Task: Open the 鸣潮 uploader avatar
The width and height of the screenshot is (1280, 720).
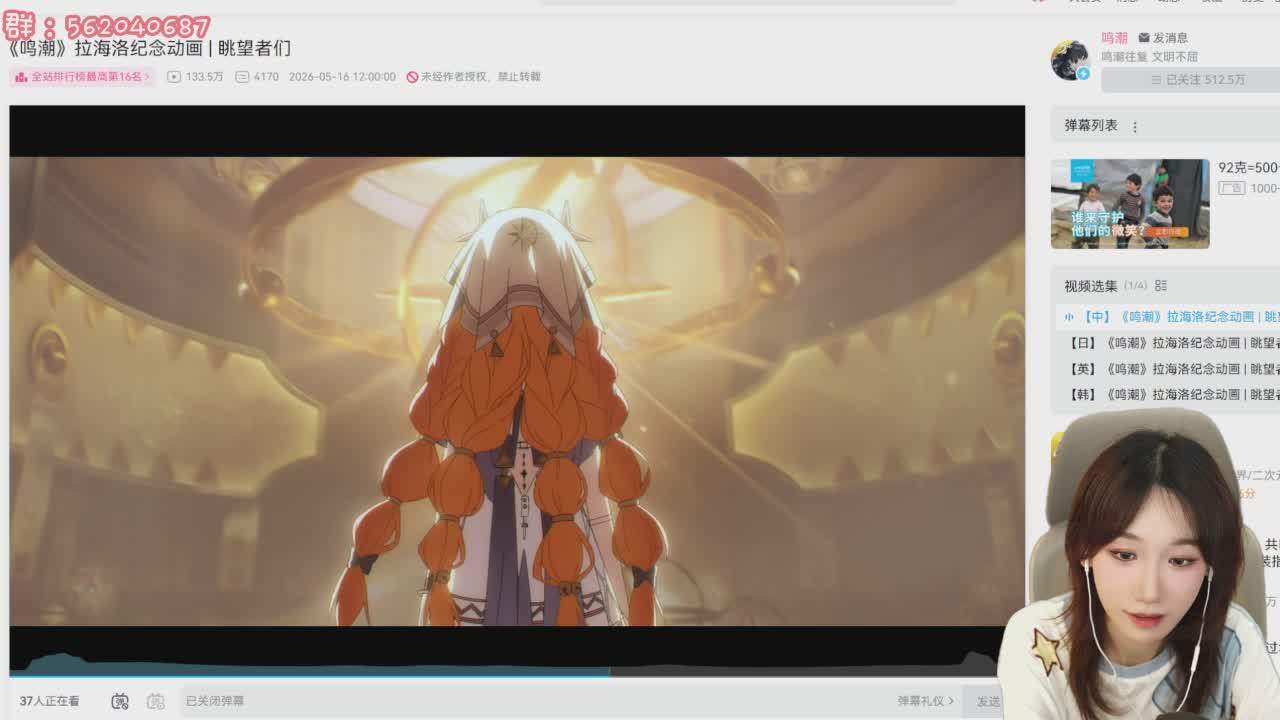Action: coord(1070,60)
